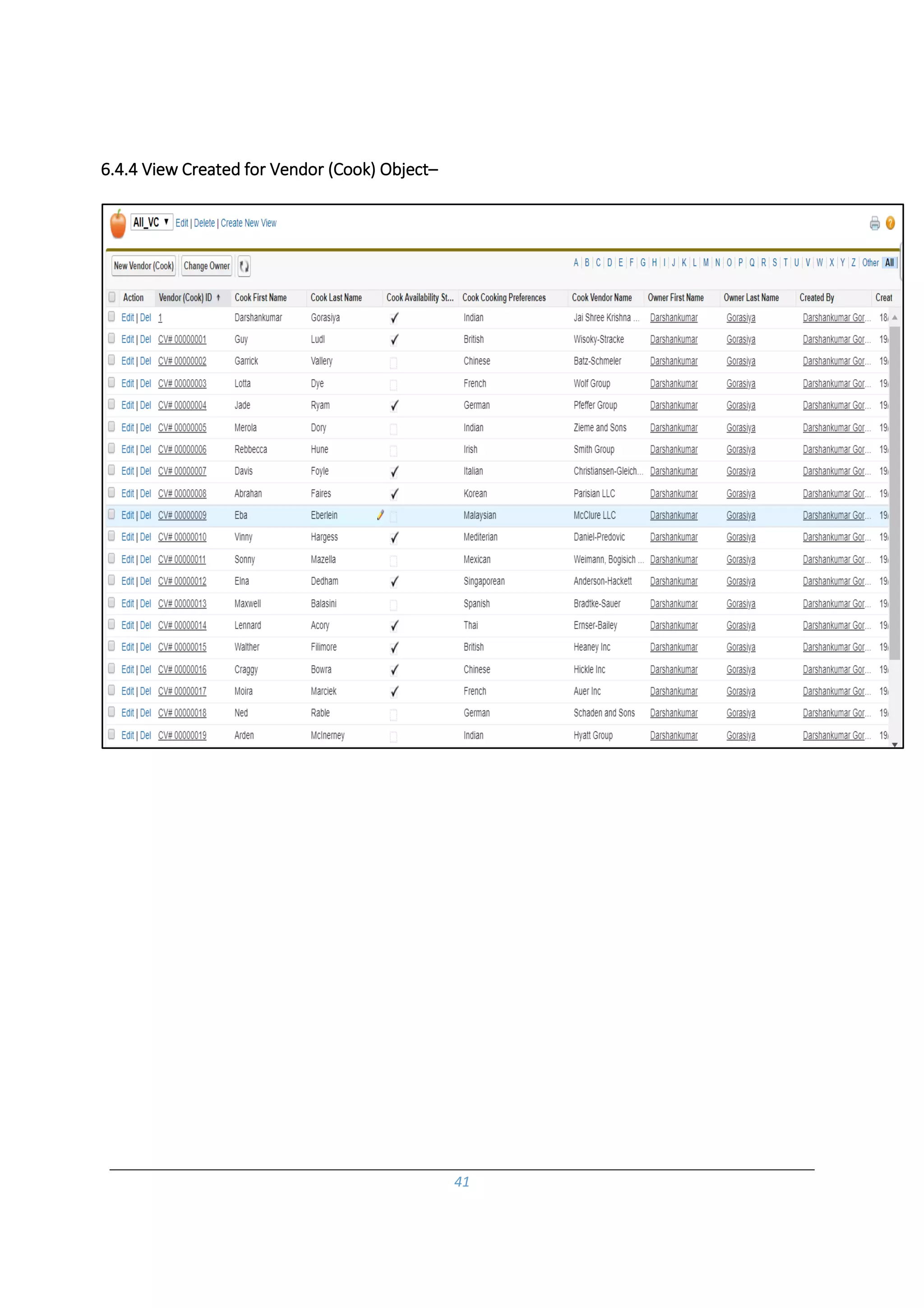The height and width of the screenshot is (1308, 924).
Task: Filter list by letter S
Action: [x=774, y=263]
